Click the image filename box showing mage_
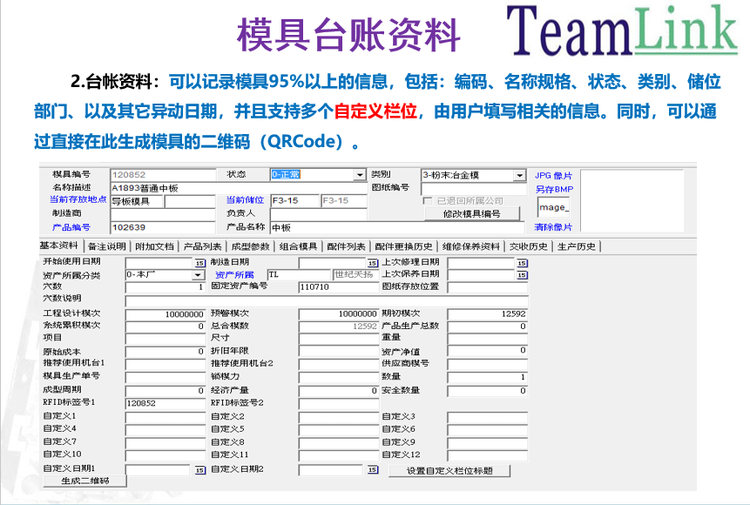The width and height of the screenshot is (750, 505). pos(553,207)
